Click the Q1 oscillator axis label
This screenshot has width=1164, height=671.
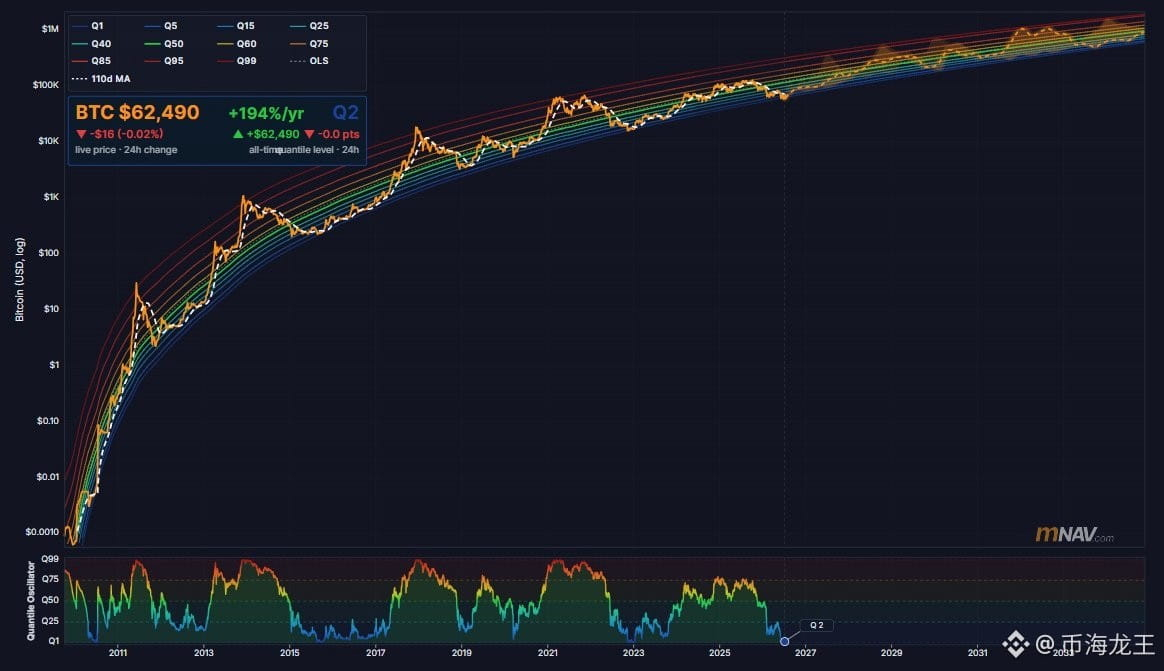[53, 641]
